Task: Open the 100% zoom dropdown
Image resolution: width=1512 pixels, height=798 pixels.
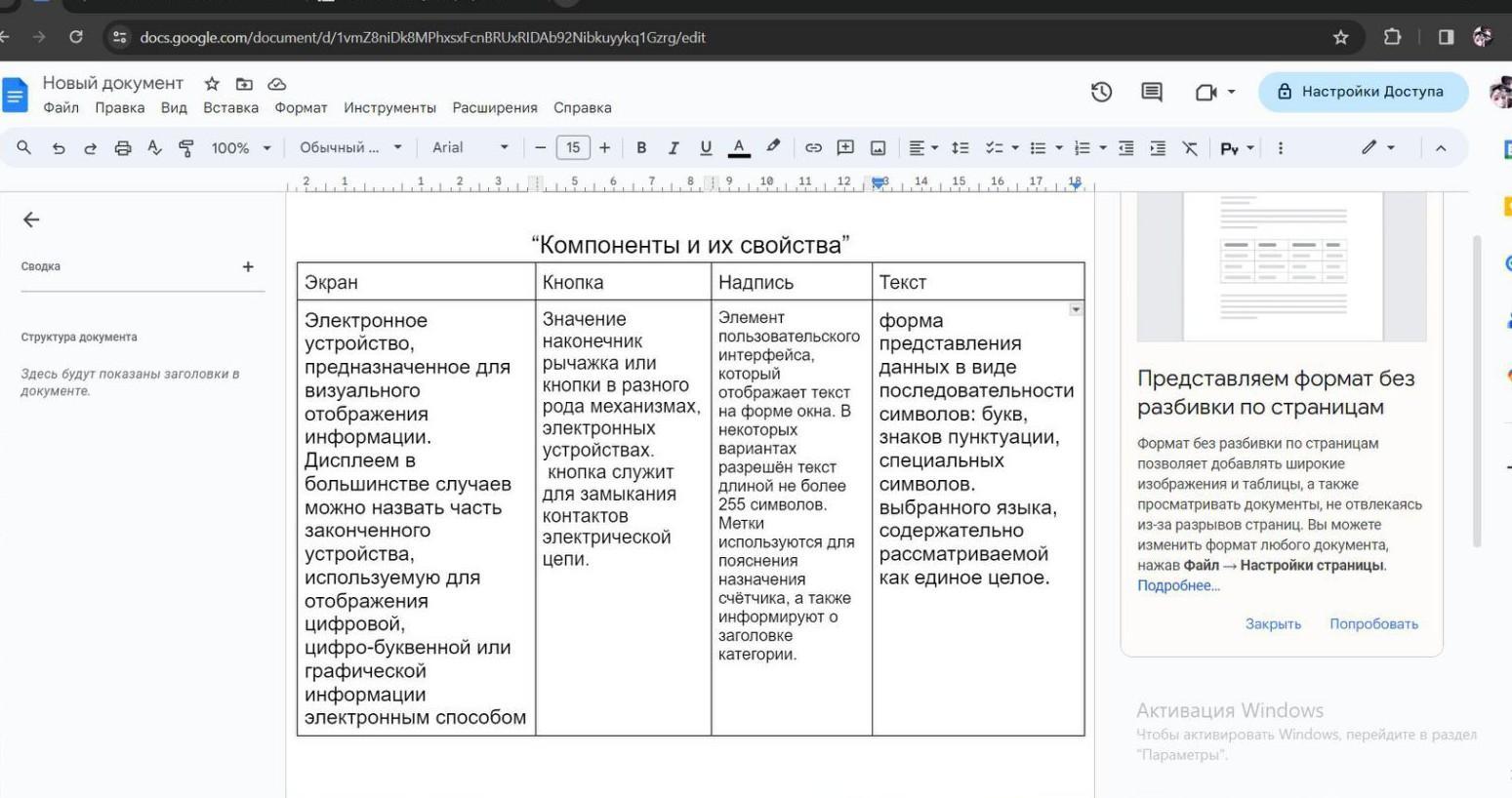Action: point(240,148)
